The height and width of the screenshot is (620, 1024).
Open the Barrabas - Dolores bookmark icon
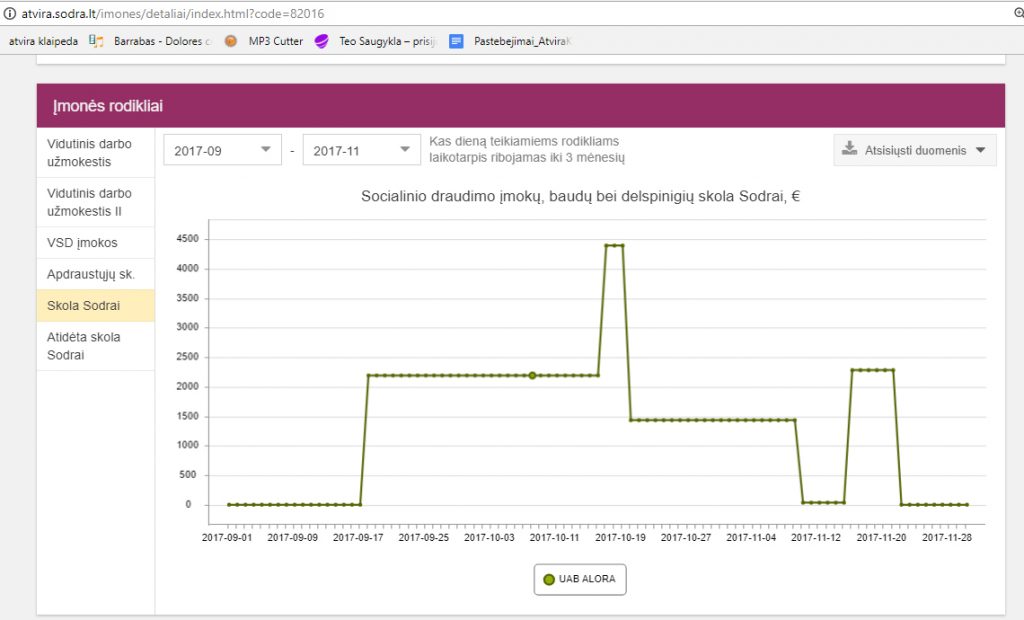point(97,41)
